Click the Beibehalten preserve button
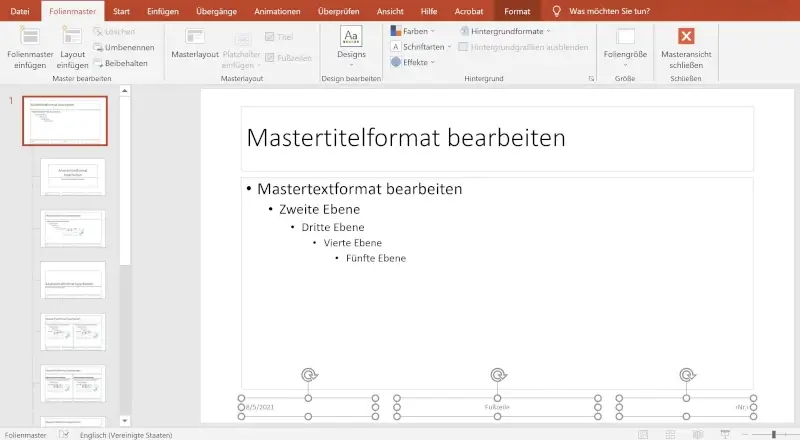This screenshot has height=440, width=800. tap(98, 62)
